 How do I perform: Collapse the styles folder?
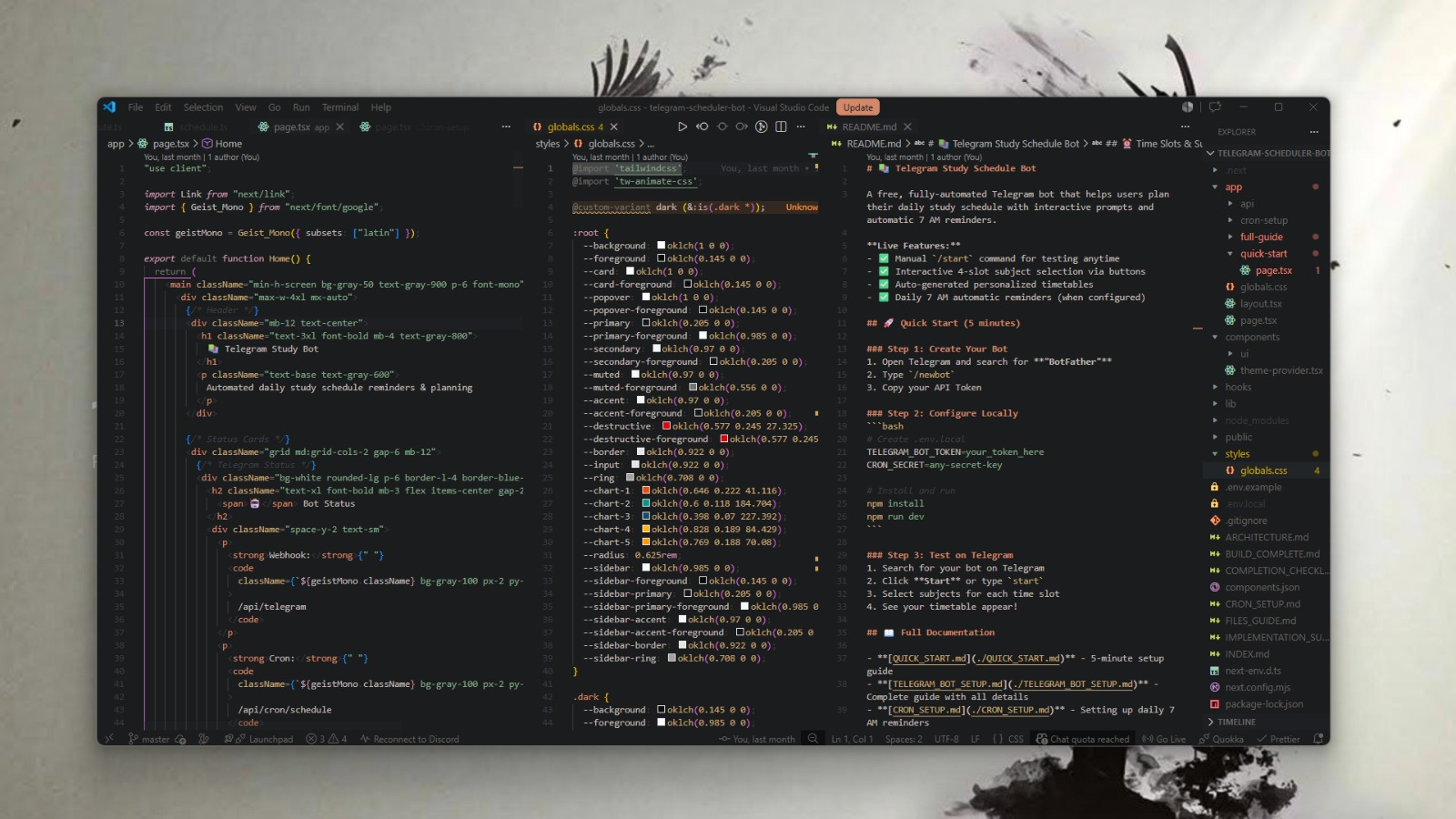(x=1215, y=453)
